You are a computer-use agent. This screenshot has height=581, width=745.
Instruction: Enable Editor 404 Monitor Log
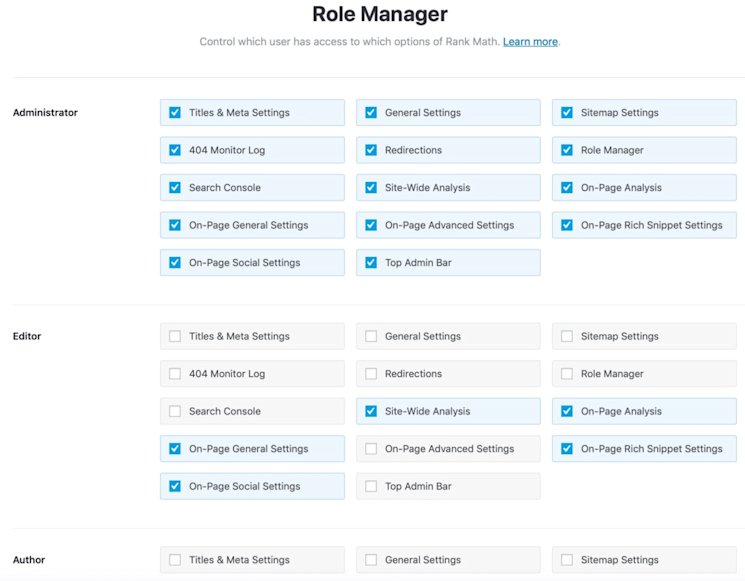click(175, 374)
